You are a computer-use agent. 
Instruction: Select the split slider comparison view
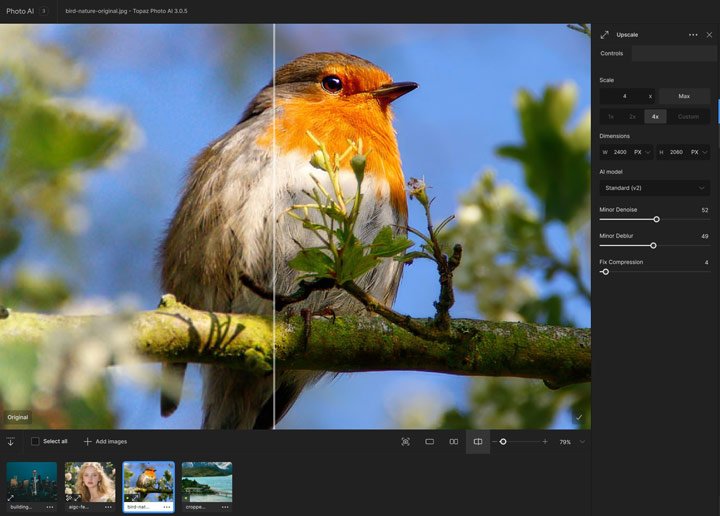478,441
